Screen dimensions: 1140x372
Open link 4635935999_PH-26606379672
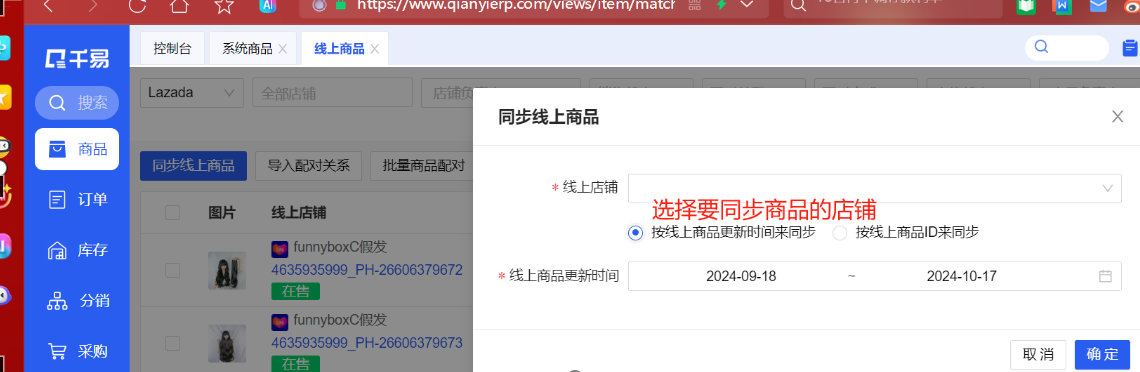pos(367,270)
